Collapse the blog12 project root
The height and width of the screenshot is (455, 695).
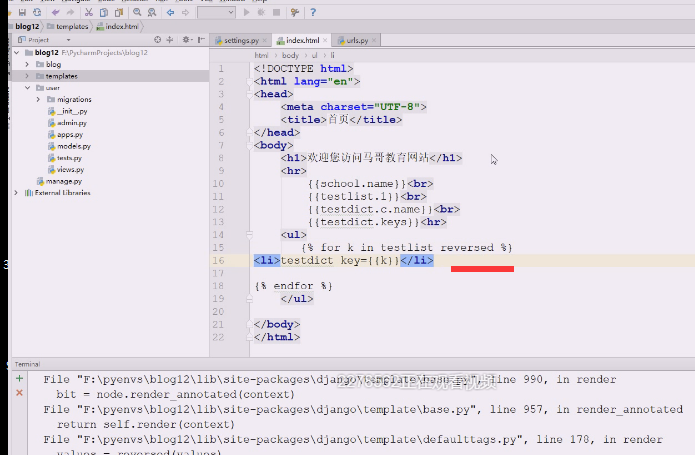tap(17, 53)
